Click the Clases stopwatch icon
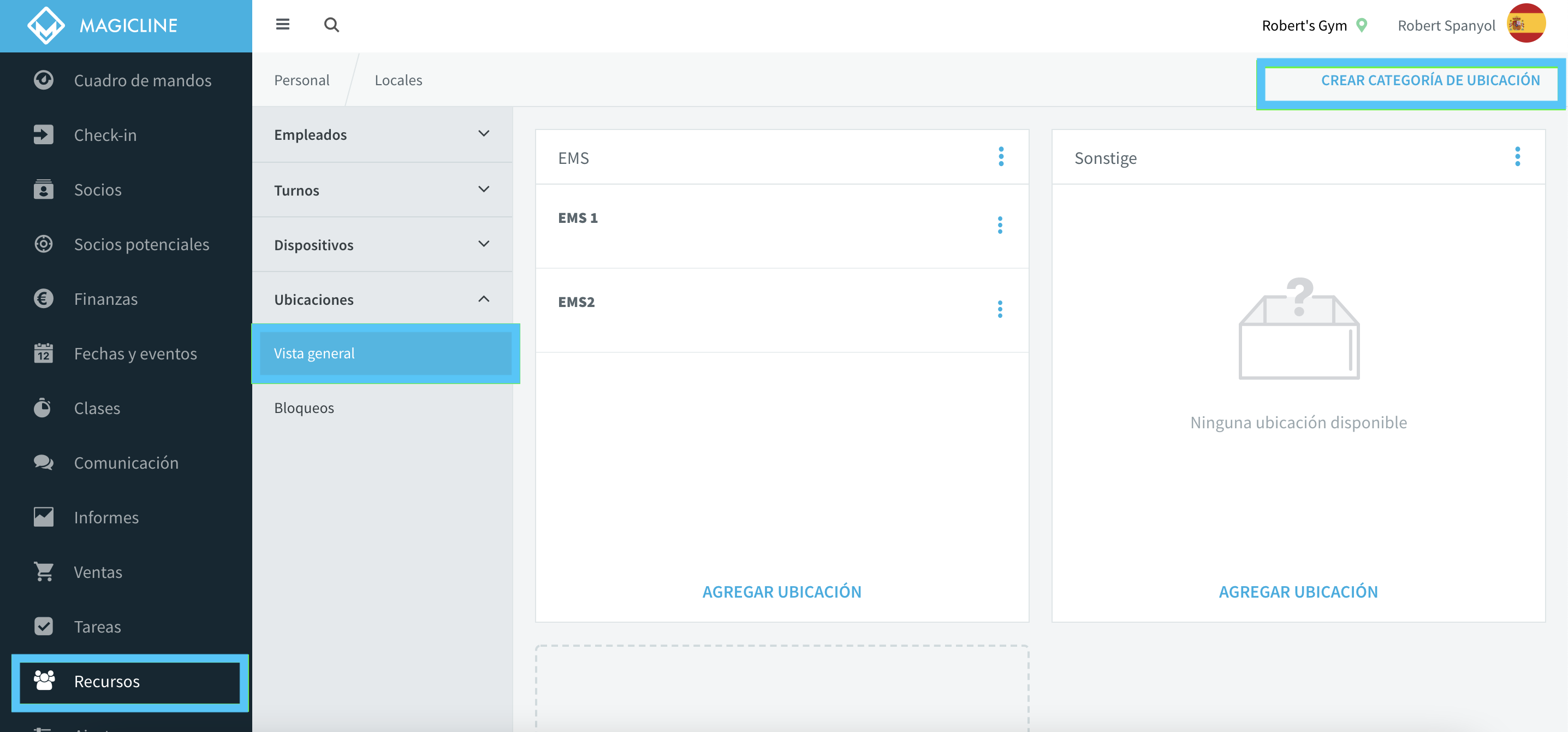Image resolution: width=1568 pixels, height=732 pixels. 43,408
